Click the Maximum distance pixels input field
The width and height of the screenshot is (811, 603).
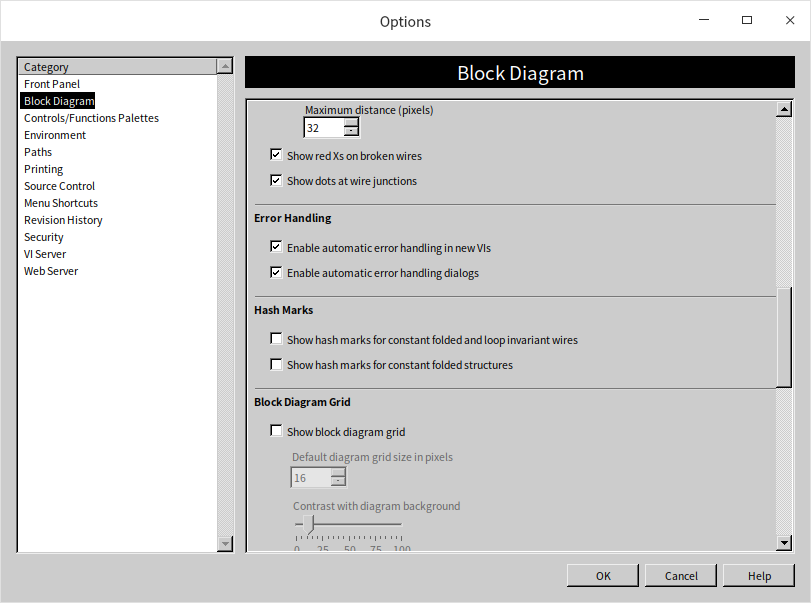pyautogui.click(x=323, y=128)
